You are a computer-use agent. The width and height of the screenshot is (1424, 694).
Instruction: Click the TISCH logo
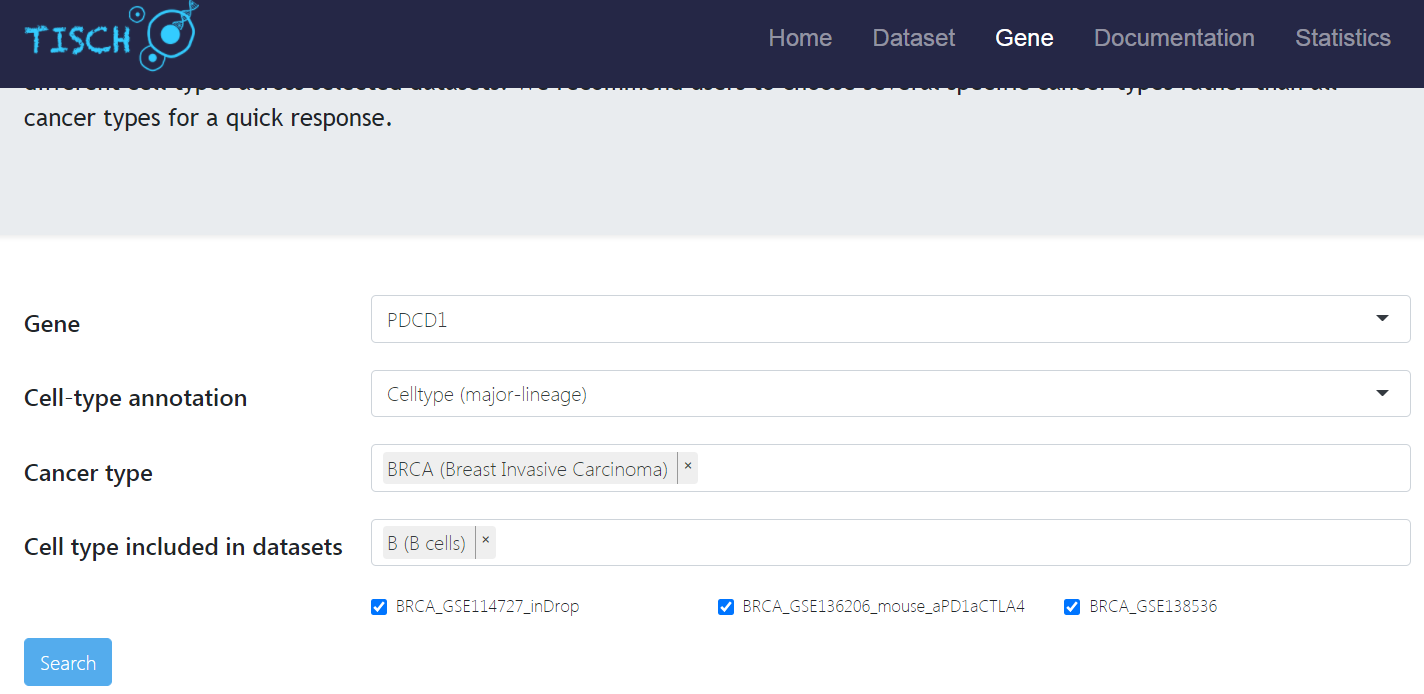(x=111, y=36)
